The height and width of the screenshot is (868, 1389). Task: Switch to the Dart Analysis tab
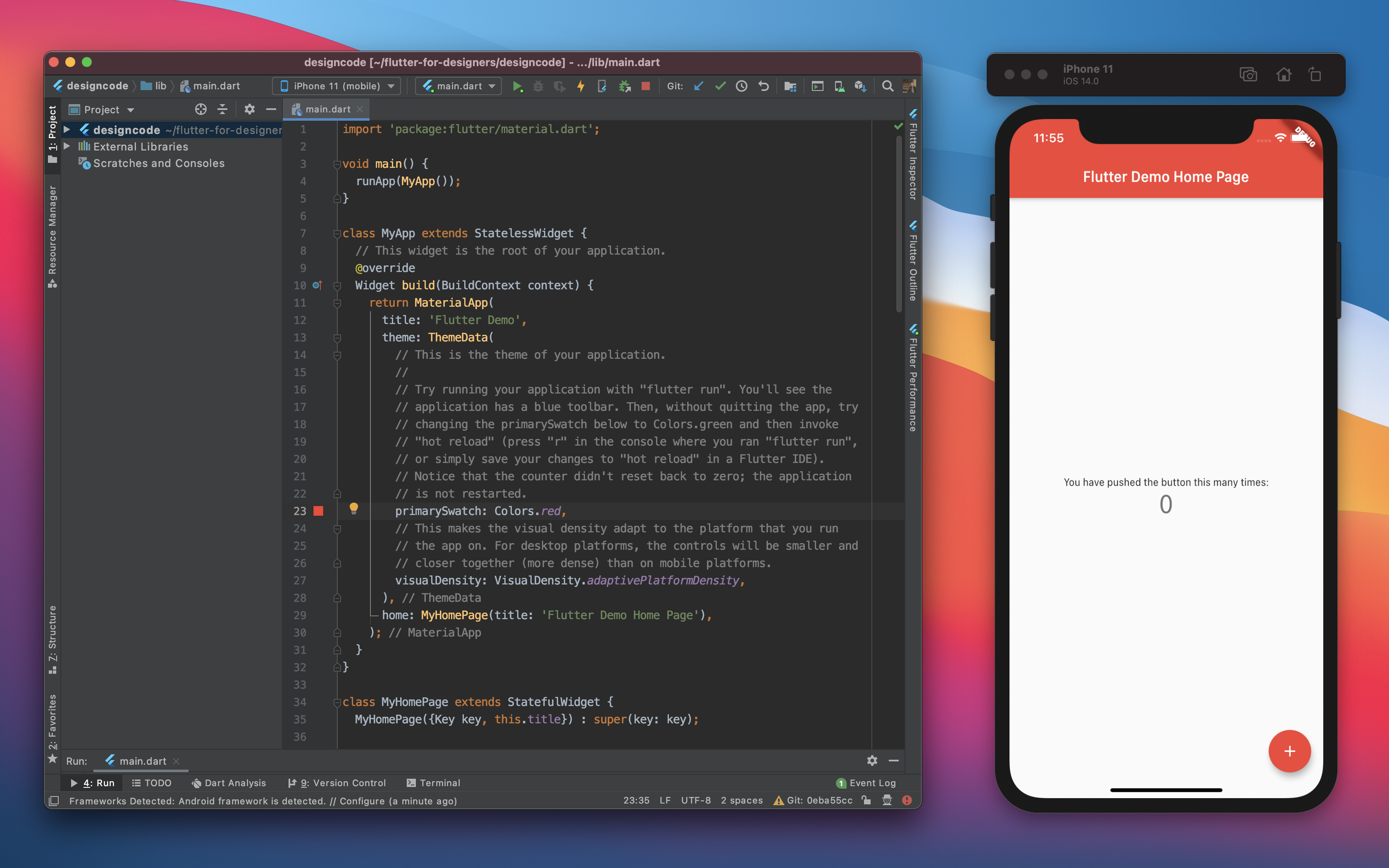[229, 783]
